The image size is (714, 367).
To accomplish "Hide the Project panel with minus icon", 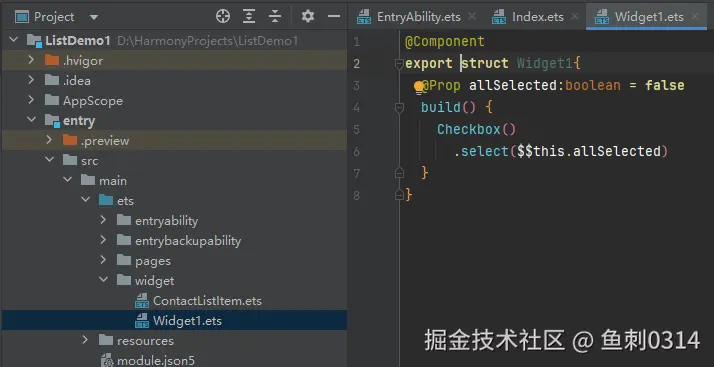I will [x=334, y=17].
